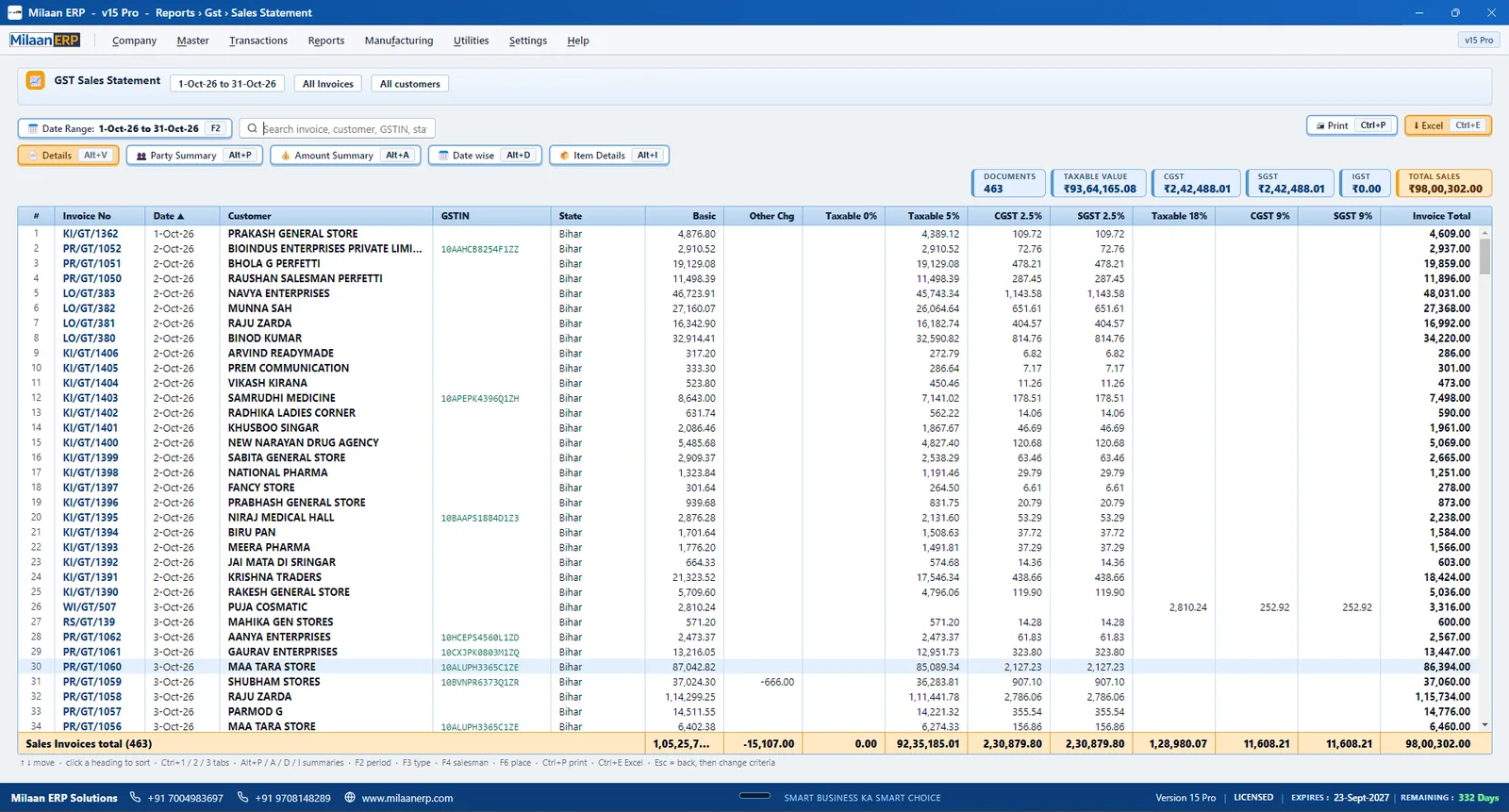
Task: Open the Master menu
Action: pos(192,41)
